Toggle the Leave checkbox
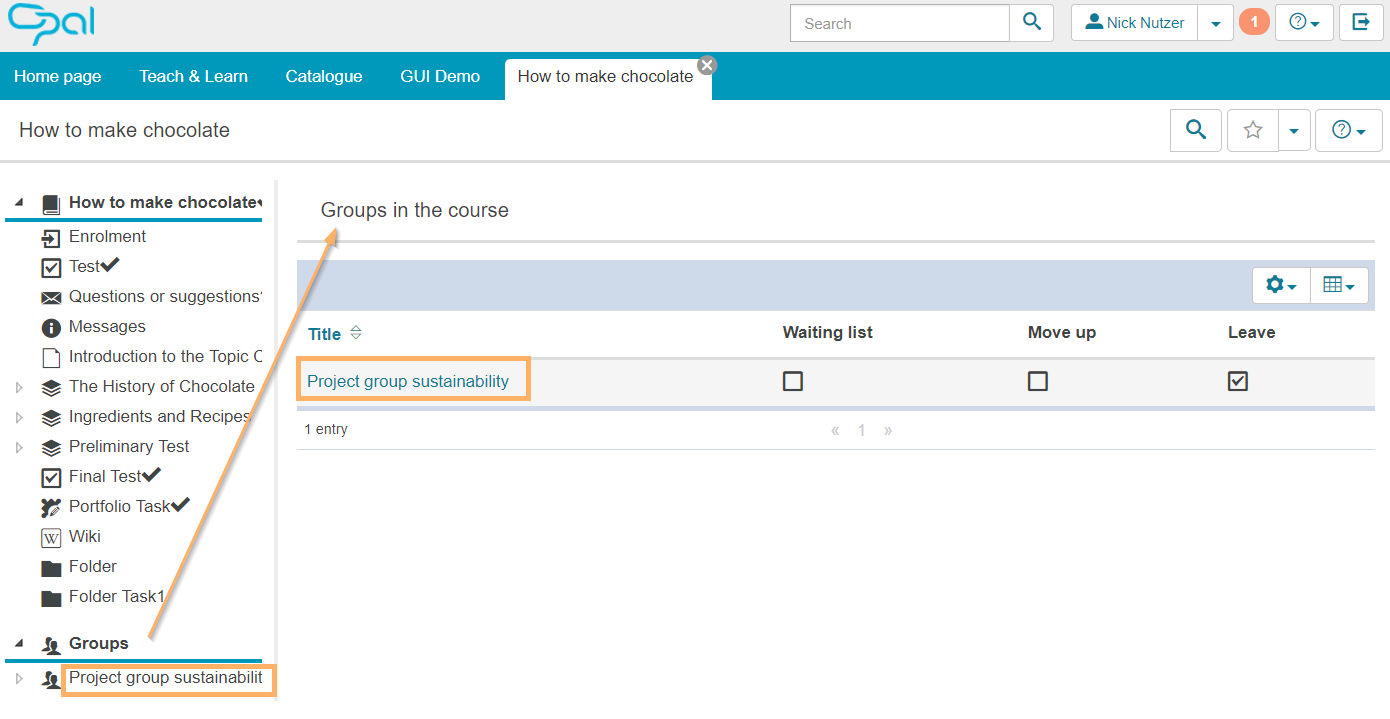 point(1238,381)
